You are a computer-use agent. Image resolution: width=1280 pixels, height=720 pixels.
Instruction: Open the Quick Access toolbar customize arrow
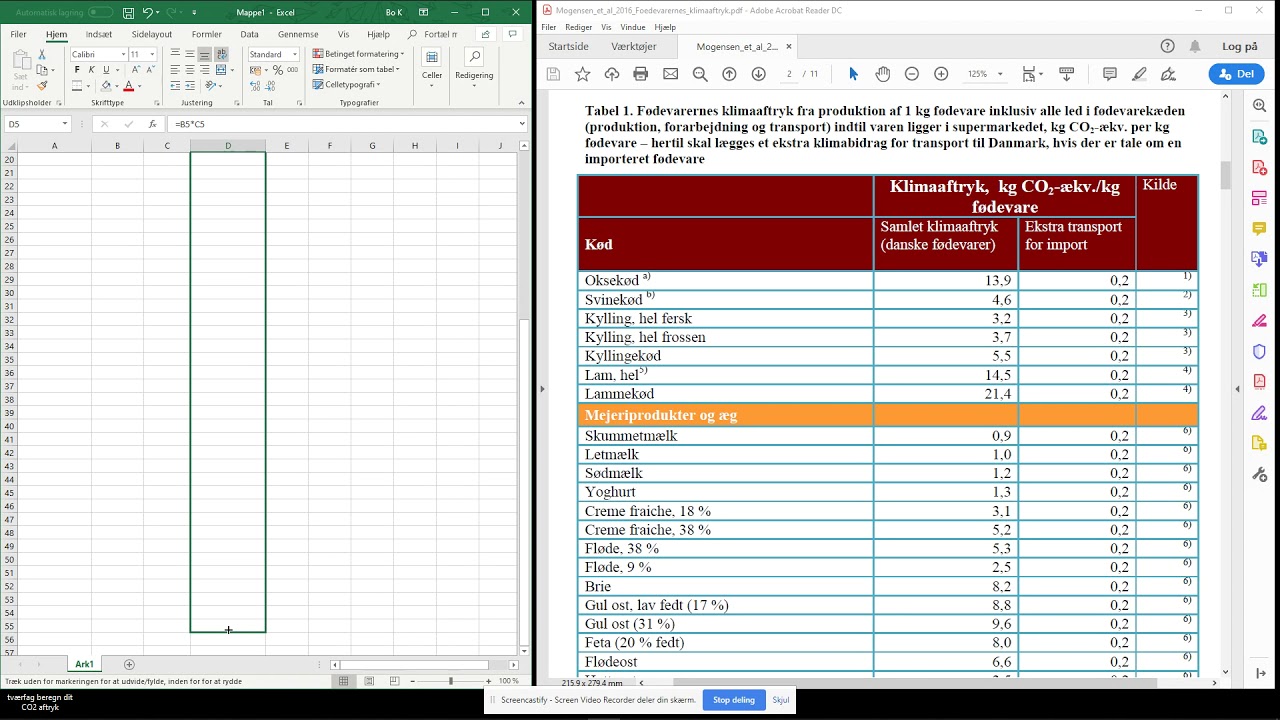click(x=194, y=13)
